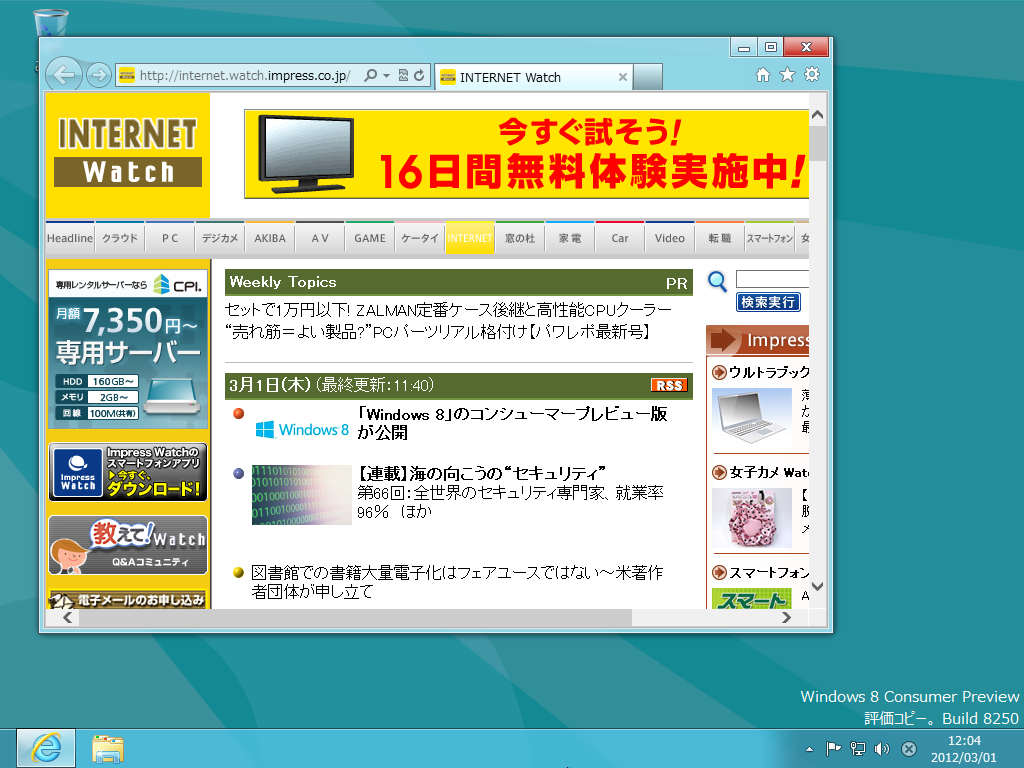Image resolution: width=1024 pixels, height=768 pixels.
Task: Open the 家電 navigation tab
Action: coord(569,238)
